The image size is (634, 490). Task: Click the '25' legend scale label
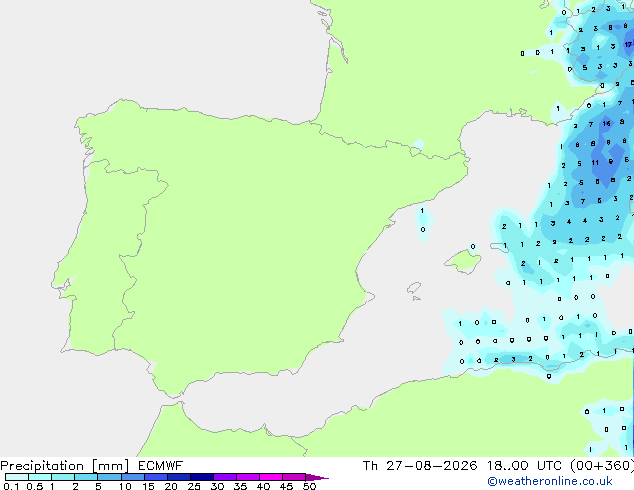click(x=194, y=486)
